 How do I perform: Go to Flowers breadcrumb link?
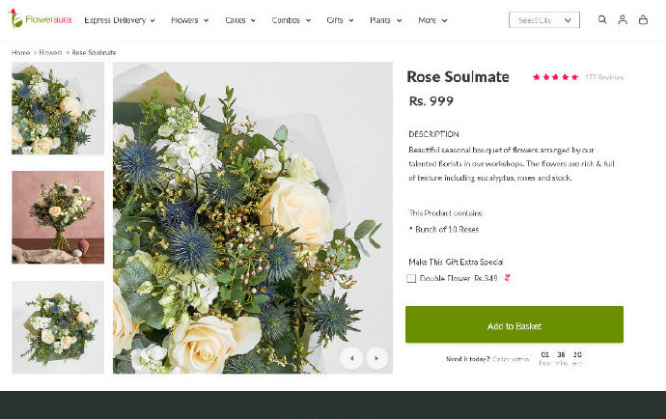50,52
